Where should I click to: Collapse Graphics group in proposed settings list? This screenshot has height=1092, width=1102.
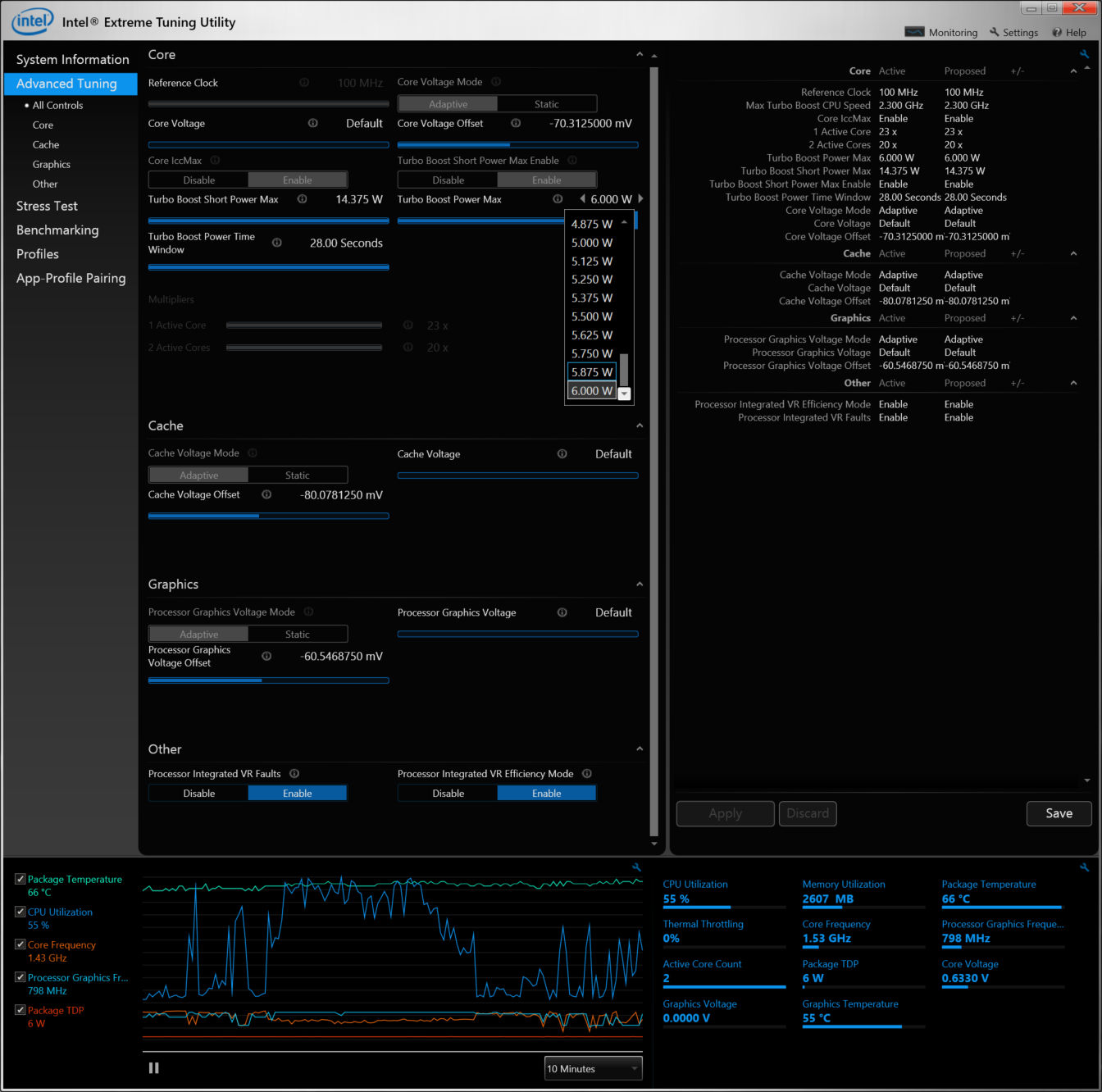tap(1073, 318)
